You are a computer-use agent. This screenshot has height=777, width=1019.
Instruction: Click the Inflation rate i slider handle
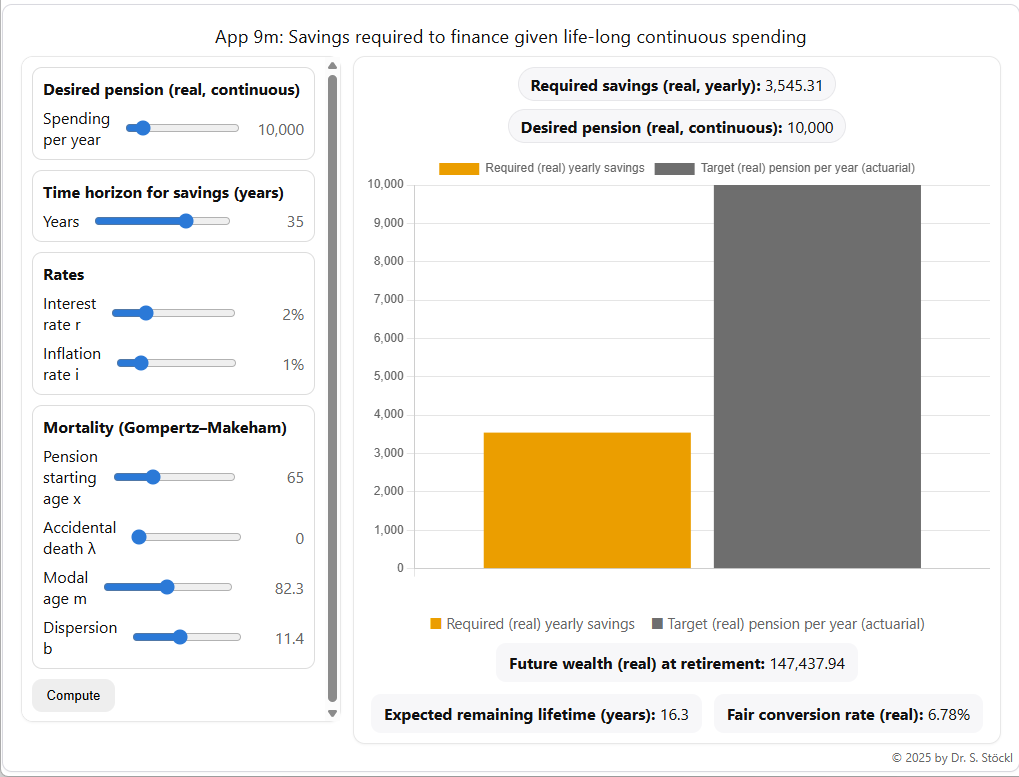[x=139, y=363]
